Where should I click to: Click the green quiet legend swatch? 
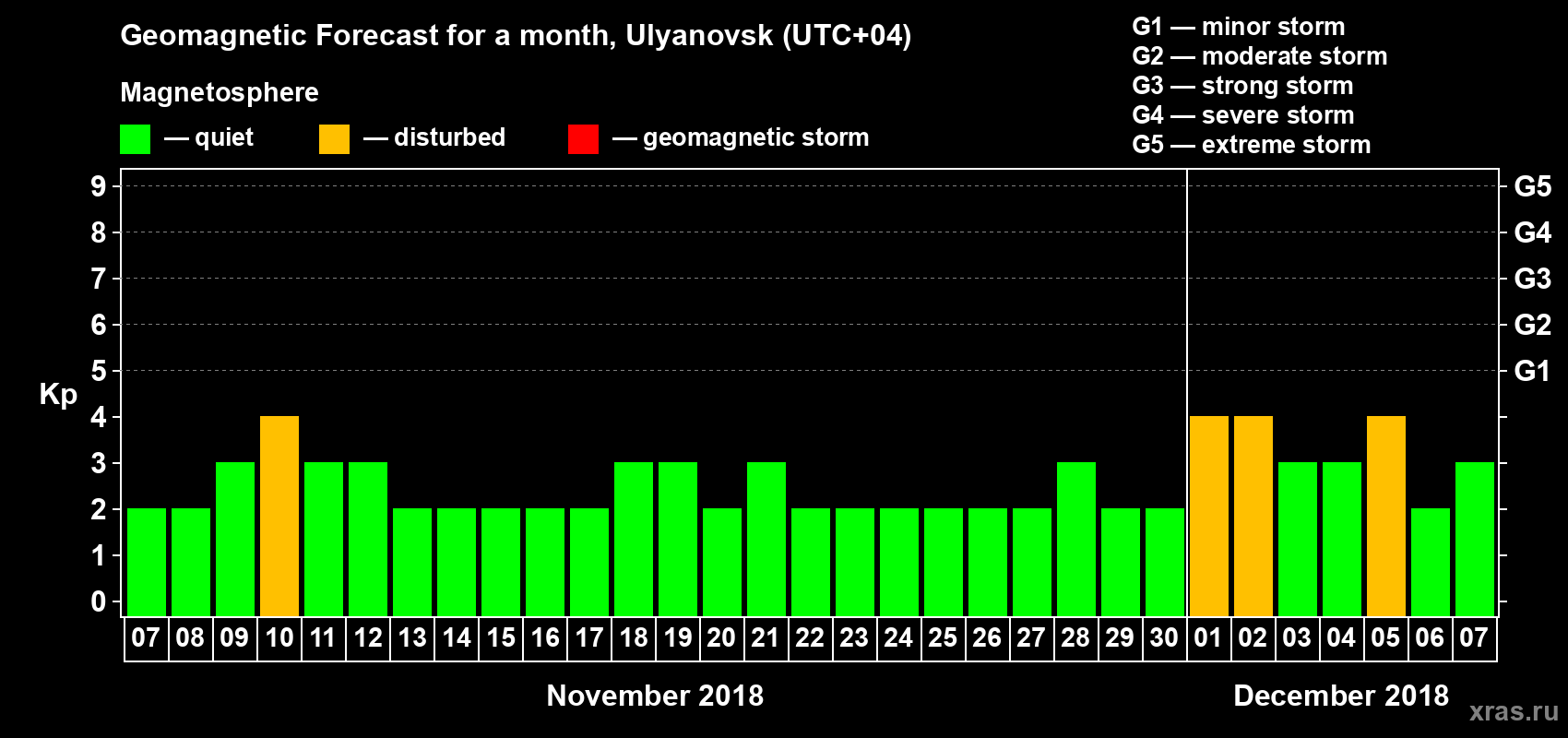point(136,139)
